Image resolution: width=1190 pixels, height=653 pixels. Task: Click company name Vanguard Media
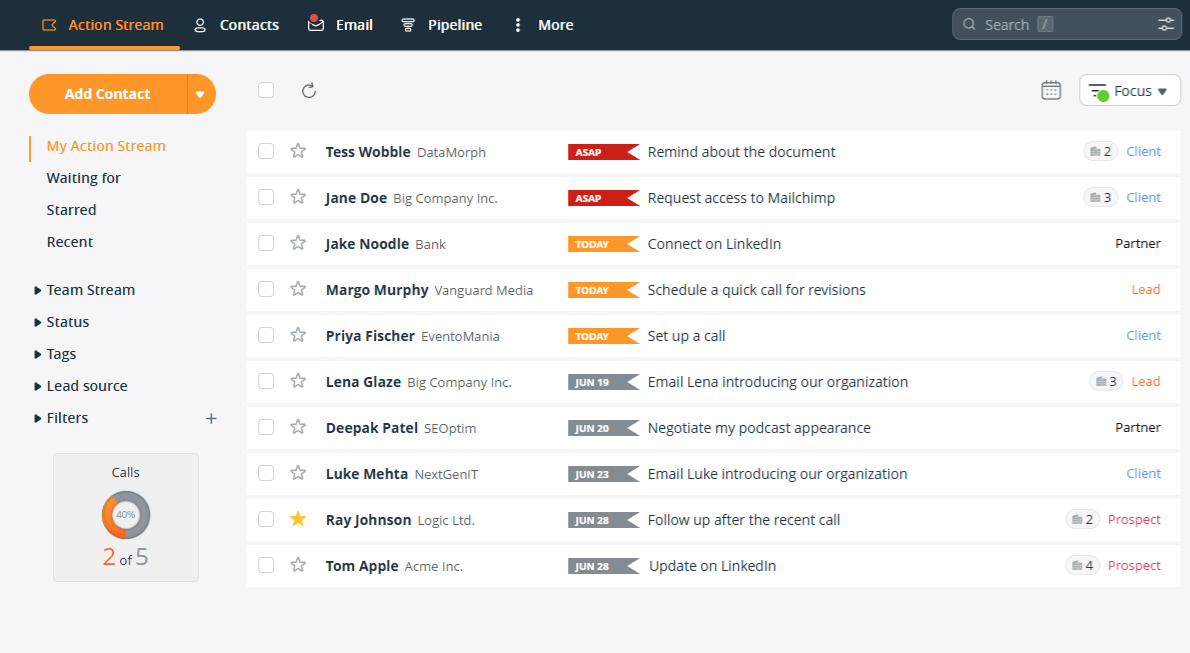coord(483,290)
